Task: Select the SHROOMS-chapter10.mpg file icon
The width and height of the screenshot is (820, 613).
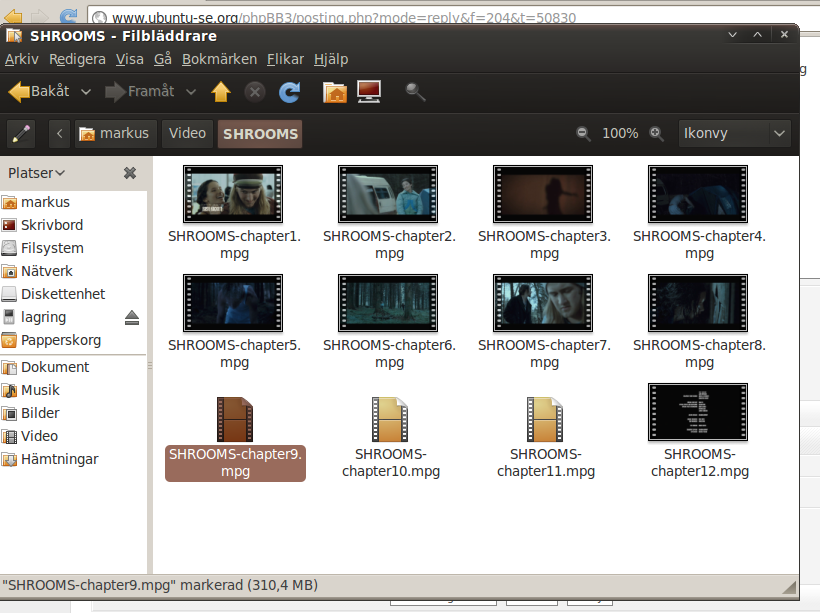Action: point(390,419)
